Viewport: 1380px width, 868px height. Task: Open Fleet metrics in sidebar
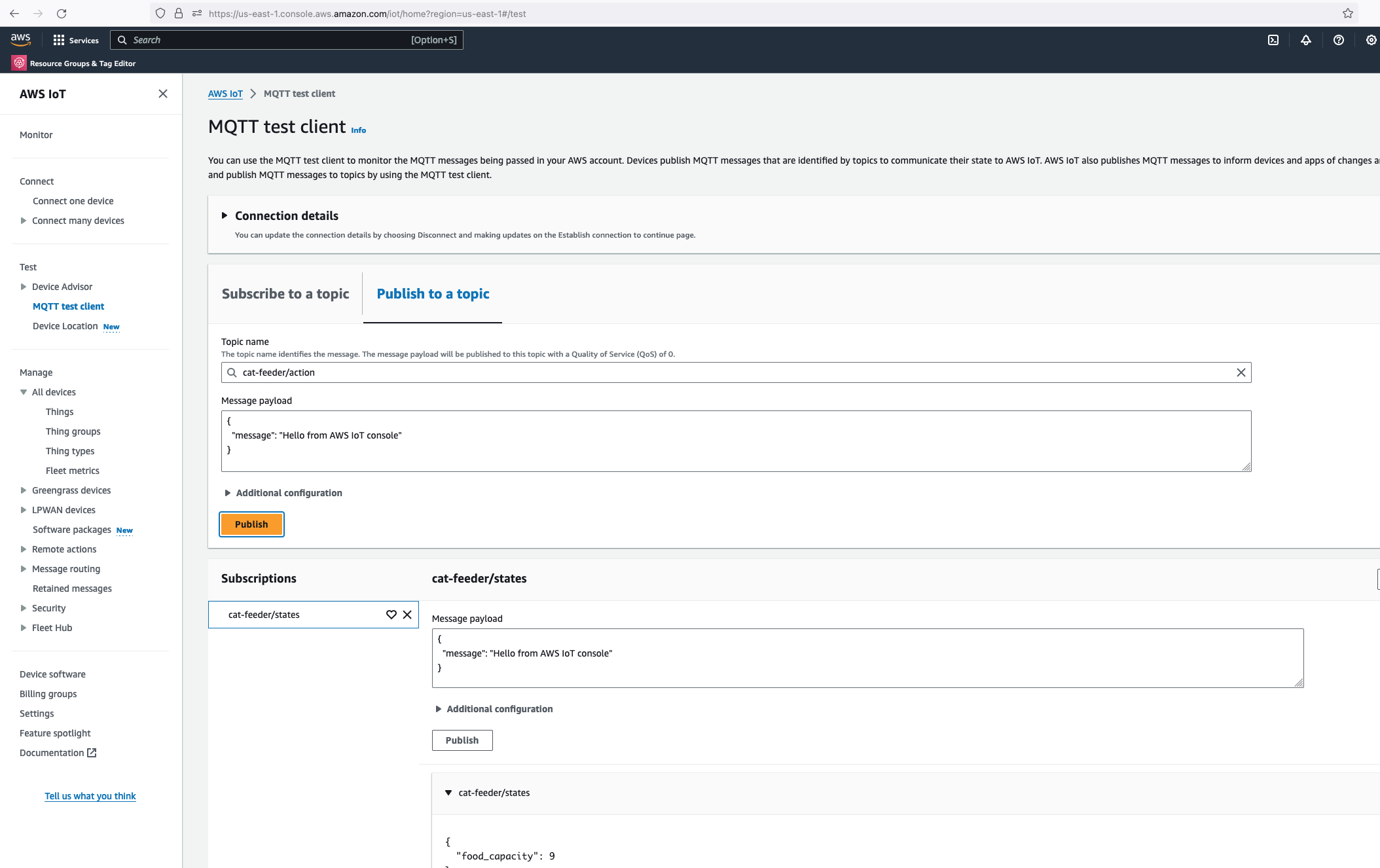pos(73,471)
